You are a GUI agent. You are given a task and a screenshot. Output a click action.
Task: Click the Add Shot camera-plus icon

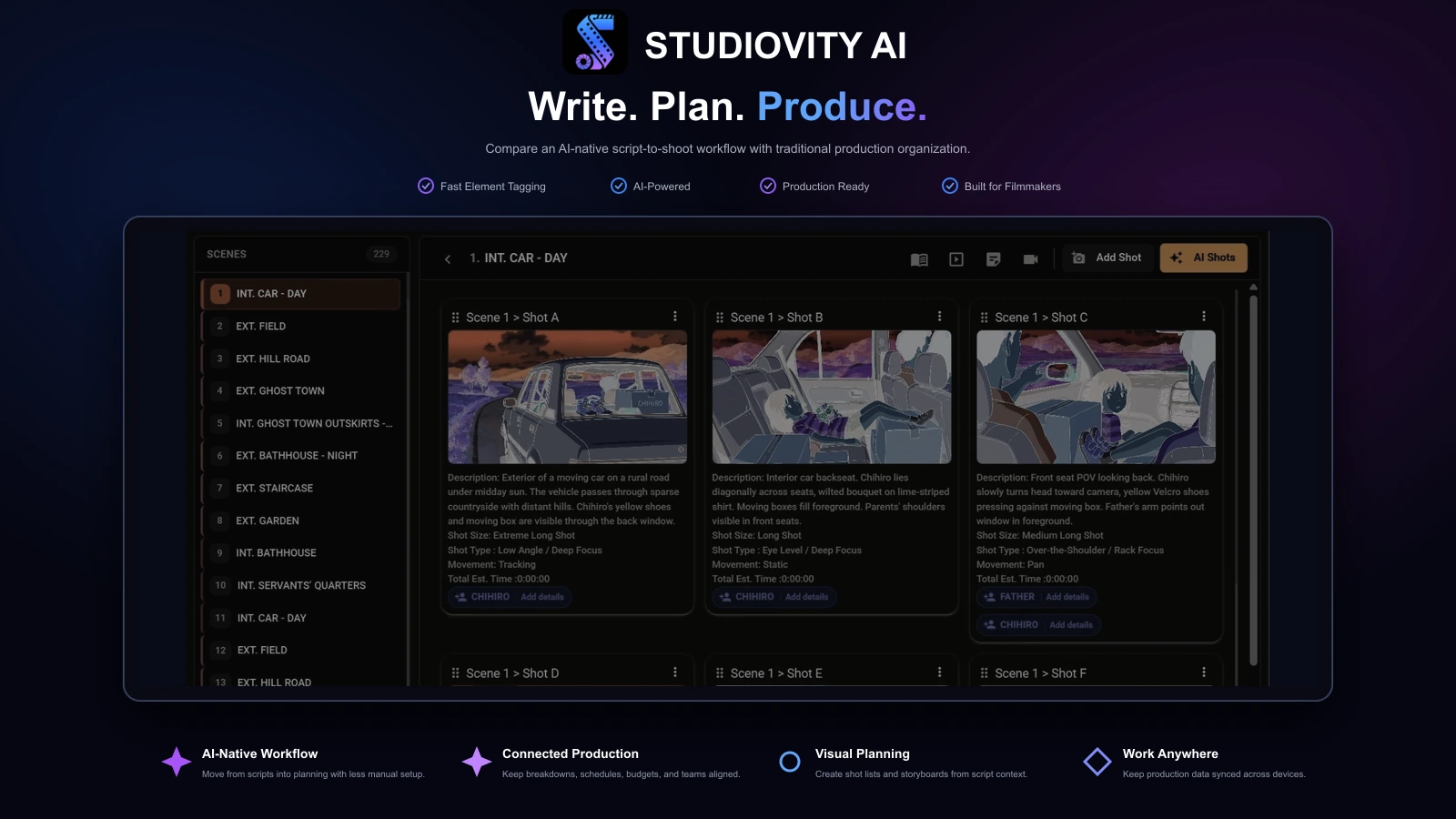point(1078,258)
